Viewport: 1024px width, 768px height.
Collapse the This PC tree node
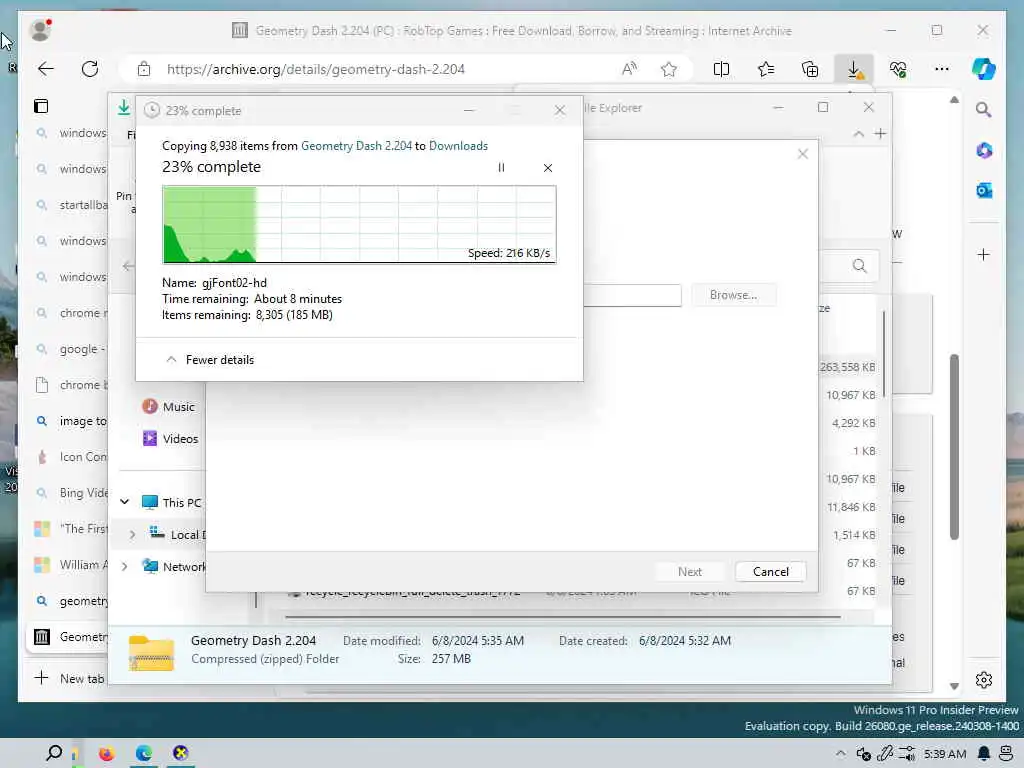(x=125, y=502)
